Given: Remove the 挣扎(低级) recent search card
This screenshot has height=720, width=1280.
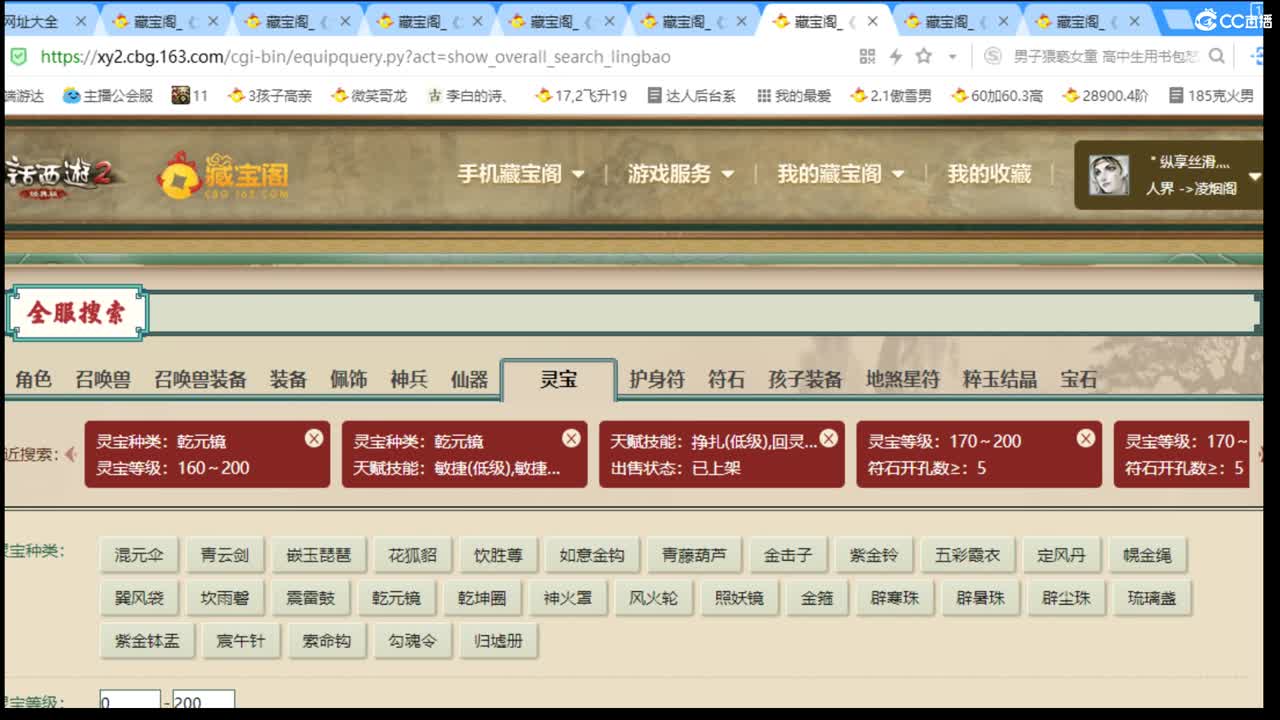Looking at the screenshot, I should click(828, 438).
